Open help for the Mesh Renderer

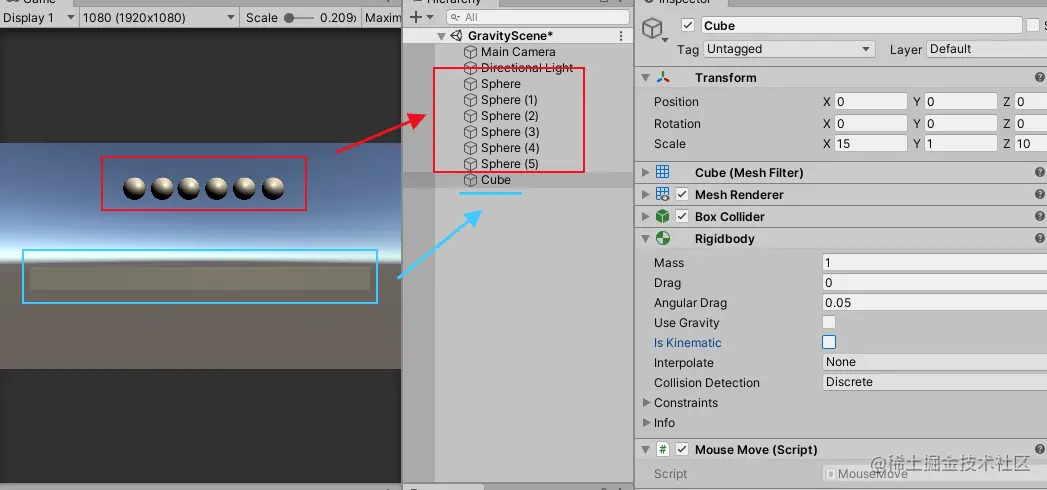(x=1040, y=194)
